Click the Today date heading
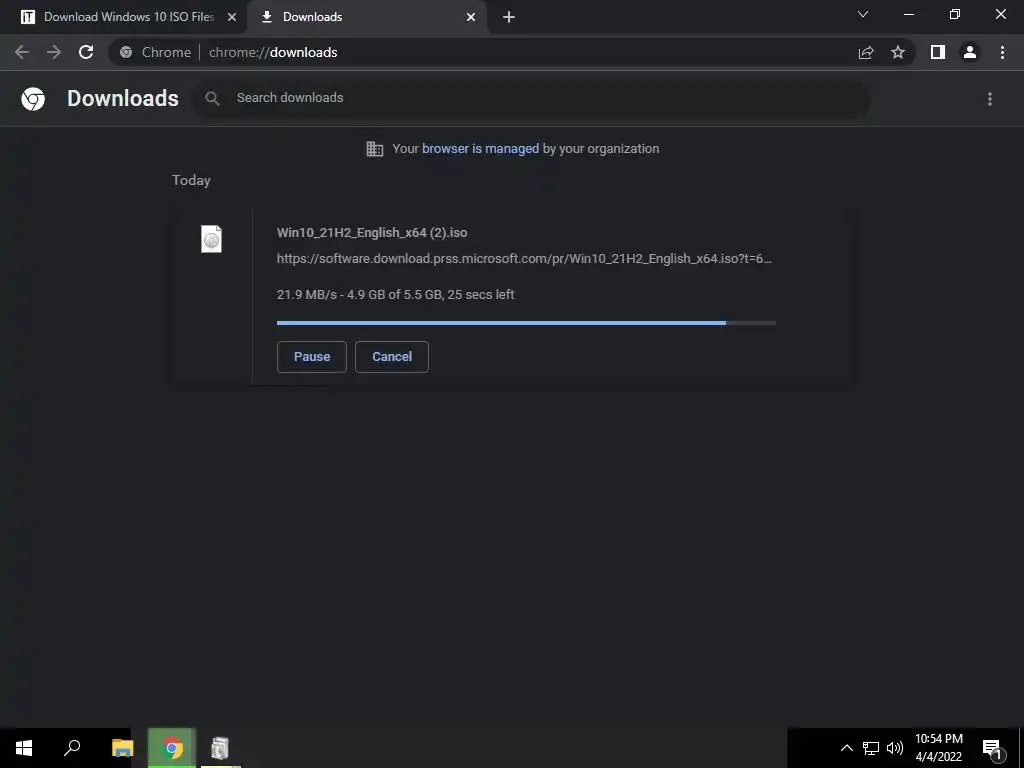Screen dimensions: 1024x768 point(191,180)
